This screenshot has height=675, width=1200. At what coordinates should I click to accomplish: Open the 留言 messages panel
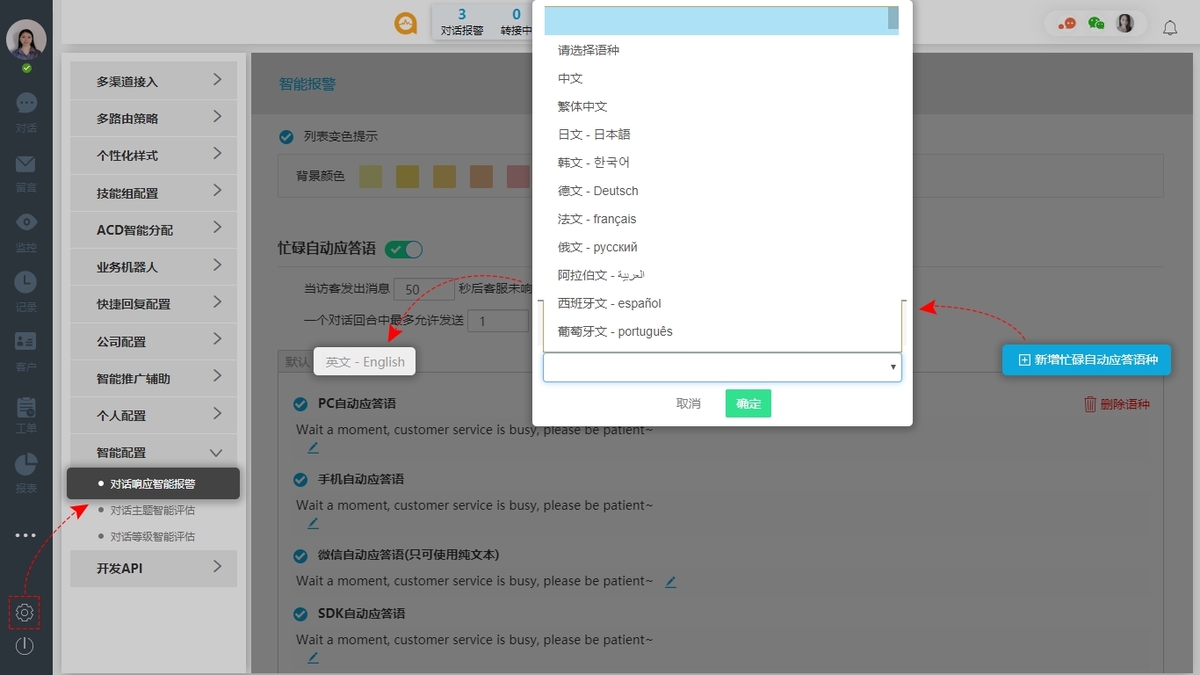(x=25, y=172)
